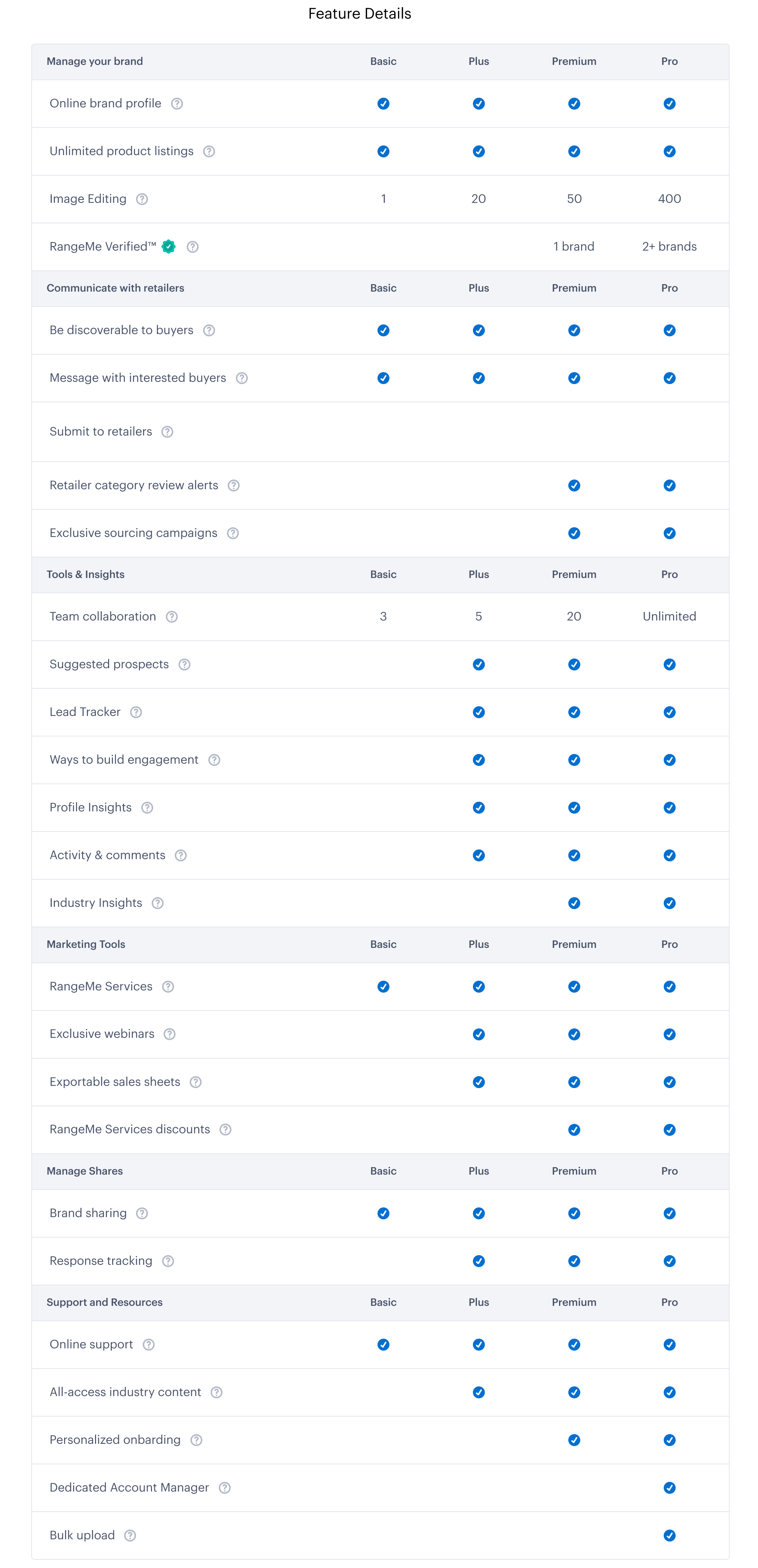Screen dimensions: 758x1568
Task: Click Premium checkmark for Personalized onbarding
Action: tap(574, 1440)
